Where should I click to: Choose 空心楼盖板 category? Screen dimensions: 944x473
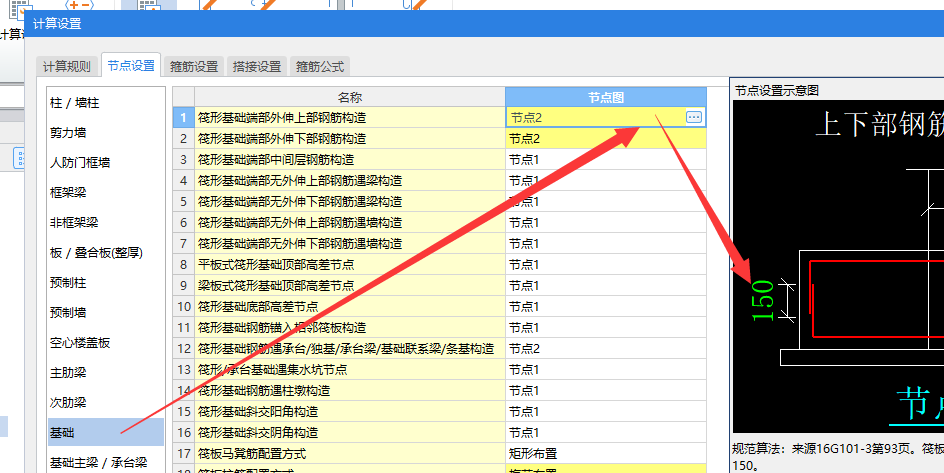[105, 342]
